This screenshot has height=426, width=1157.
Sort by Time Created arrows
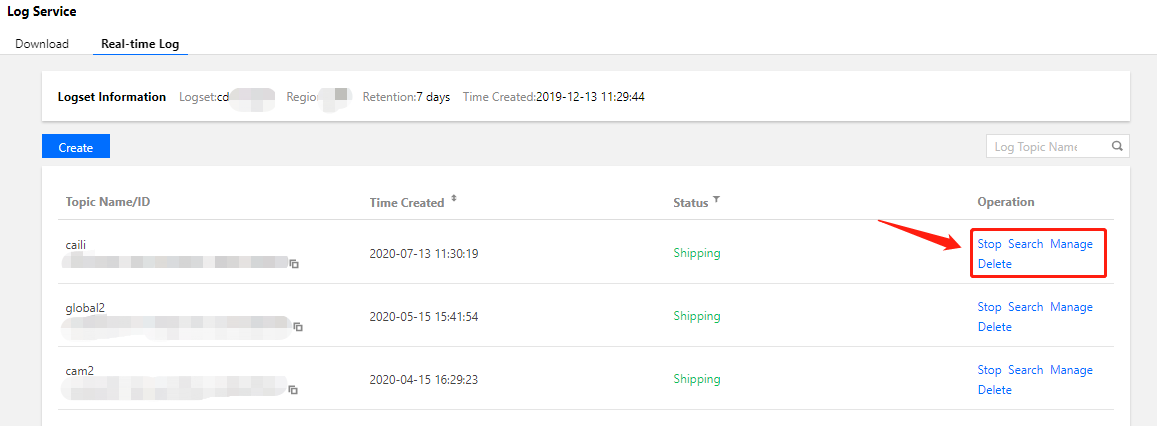click(454, 200)
